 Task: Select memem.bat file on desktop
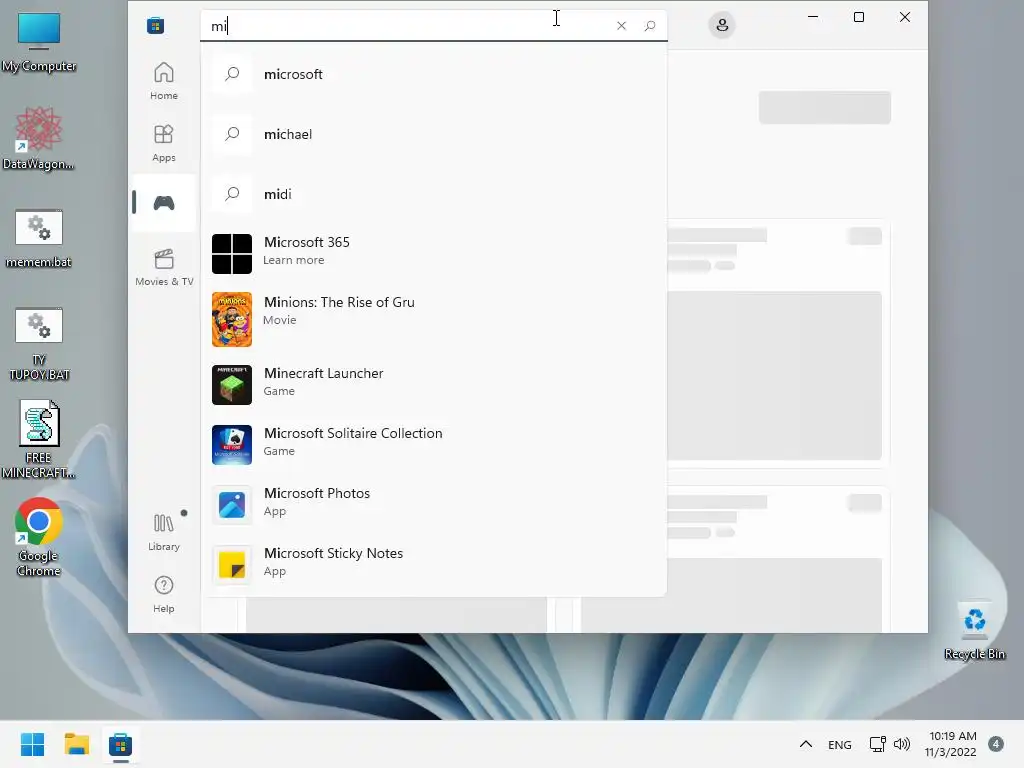(39, 239)
